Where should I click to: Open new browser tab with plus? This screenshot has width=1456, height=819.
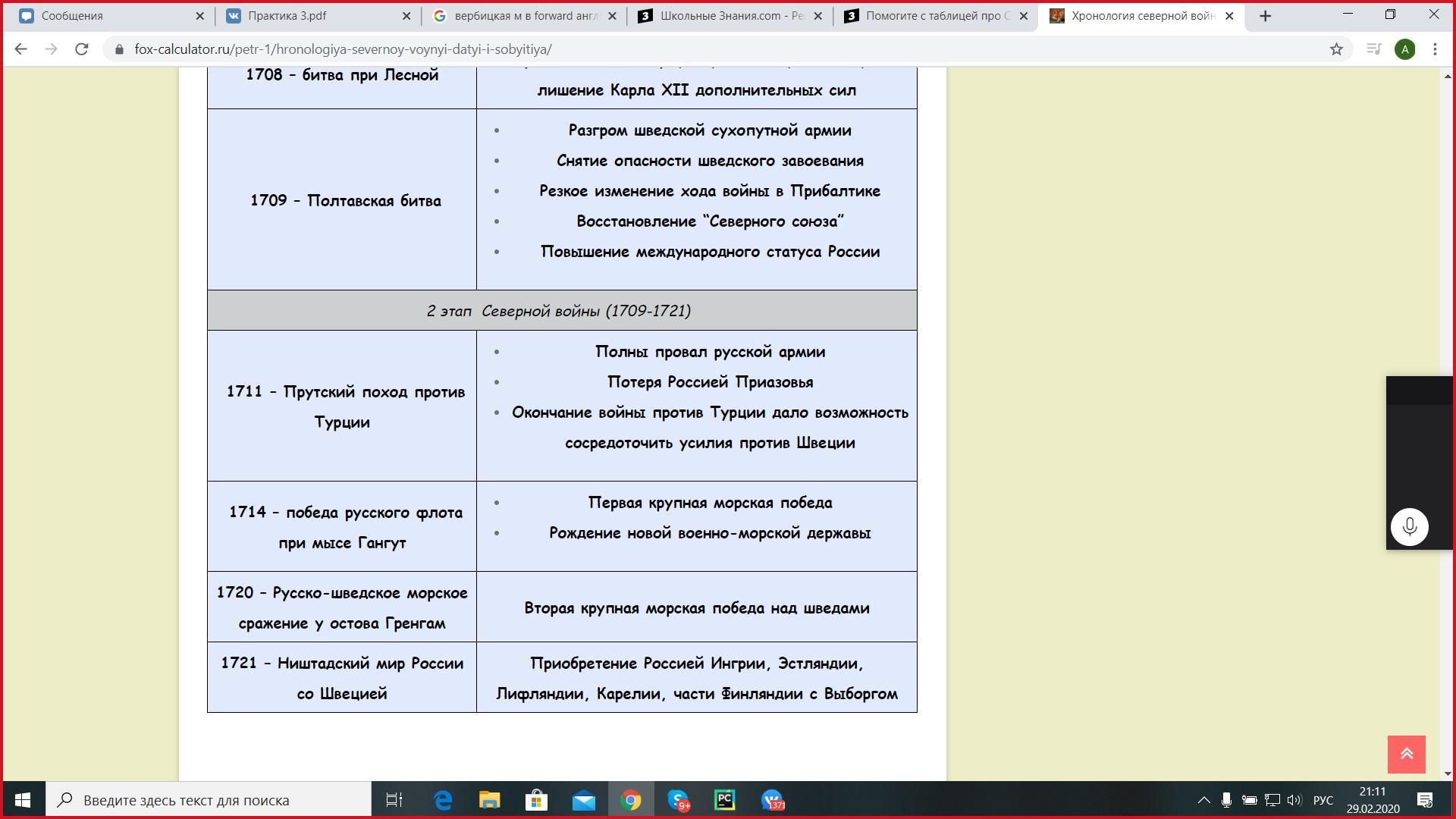click(x=1265, y=16)
